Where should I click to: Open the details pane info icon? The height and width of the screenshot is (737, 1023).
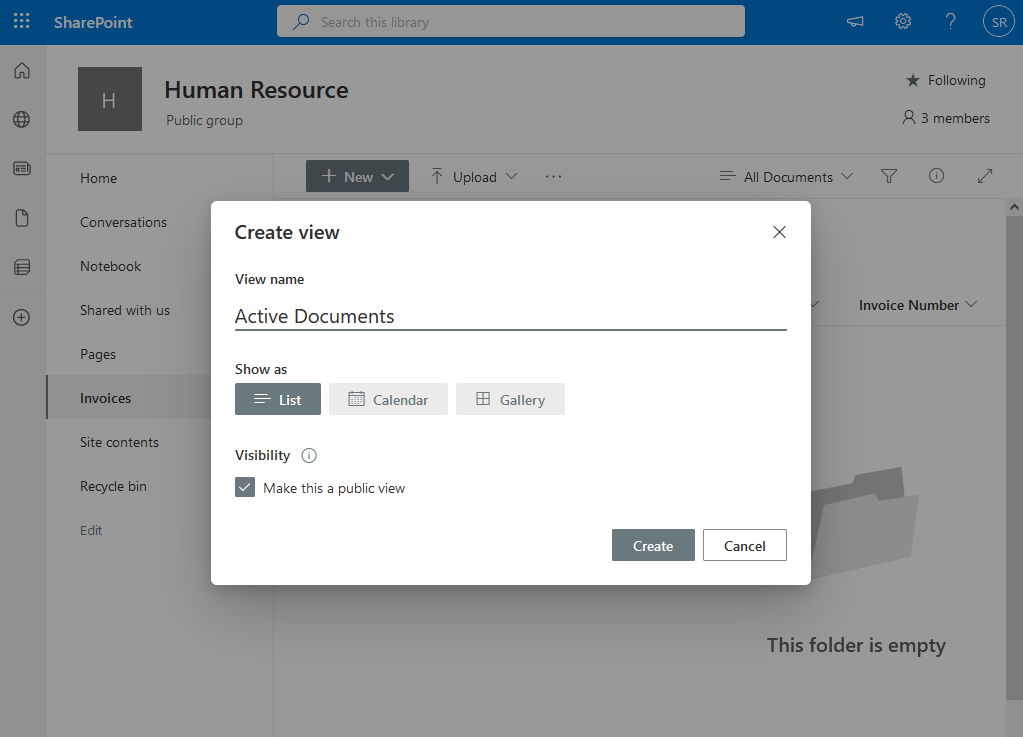[936, 176]
